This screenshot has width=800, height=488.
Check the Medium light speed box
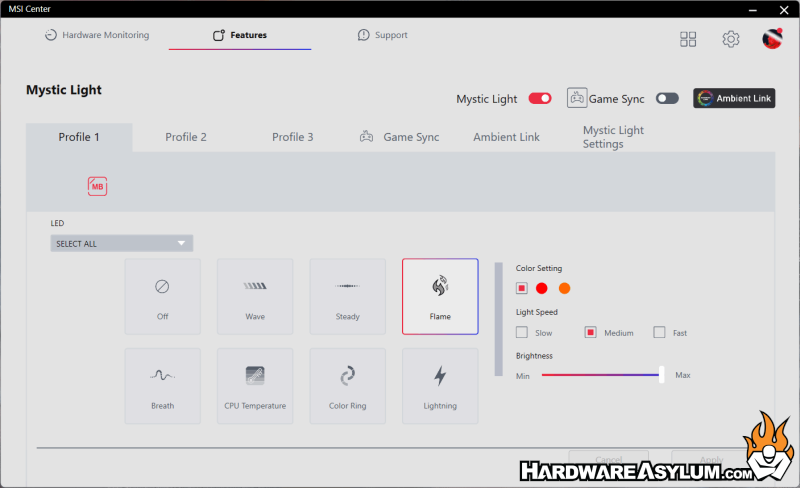click(590, 332)
